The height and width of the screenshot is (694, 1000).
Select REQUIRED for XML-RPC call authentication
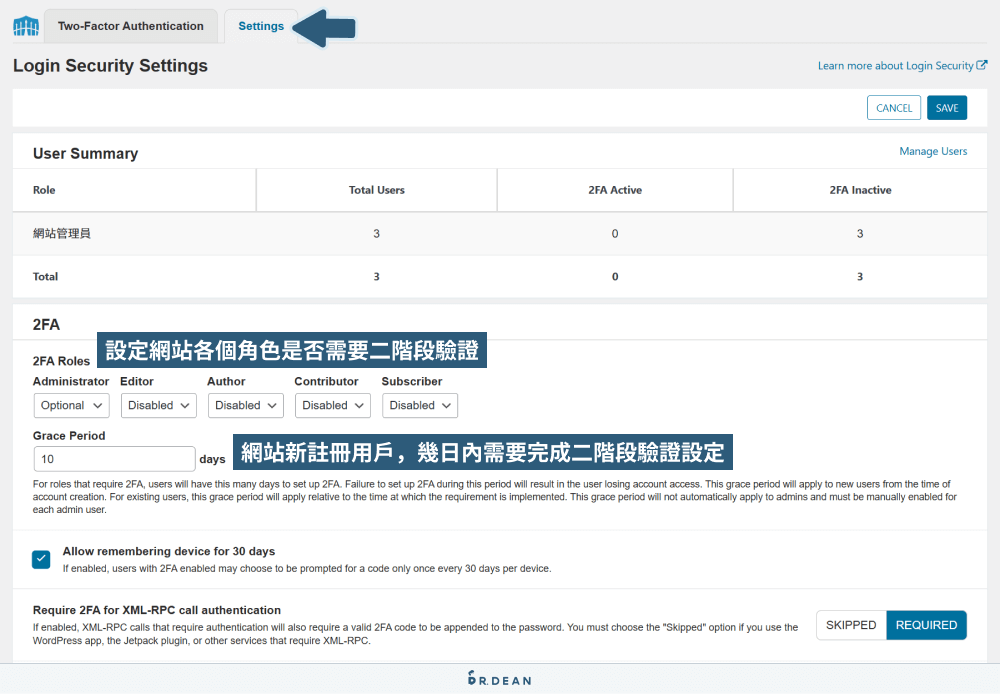click(x=926, y=624)
